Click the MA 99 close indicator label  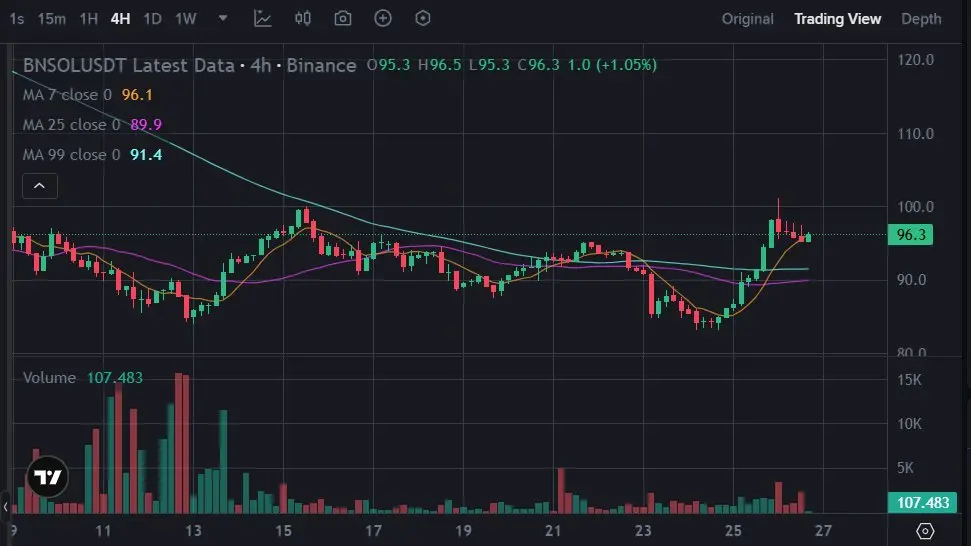tap(71, 154)
